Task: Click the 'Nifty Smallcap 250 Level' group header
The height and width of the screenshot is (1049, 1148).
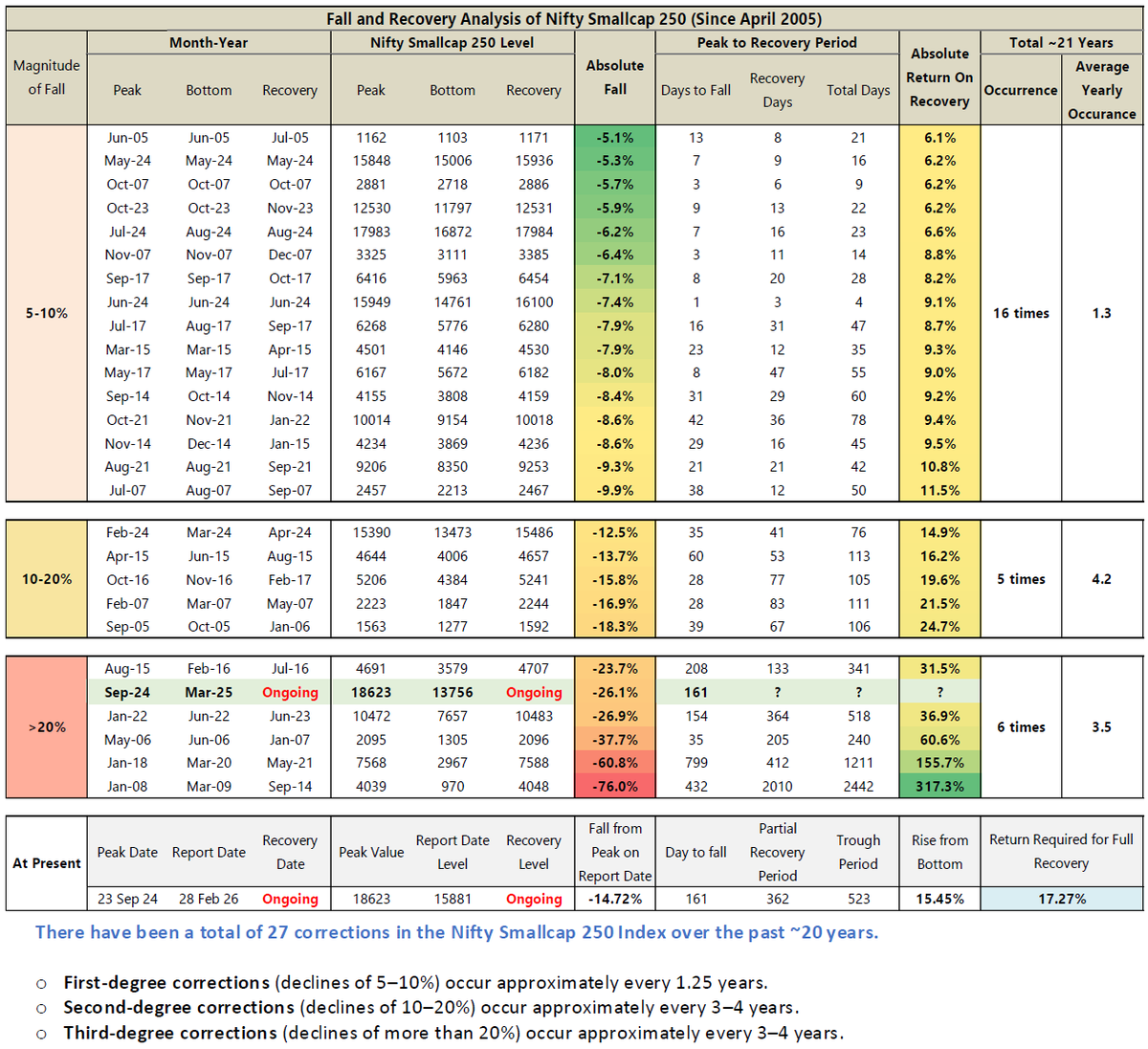Action: [453, 43]
